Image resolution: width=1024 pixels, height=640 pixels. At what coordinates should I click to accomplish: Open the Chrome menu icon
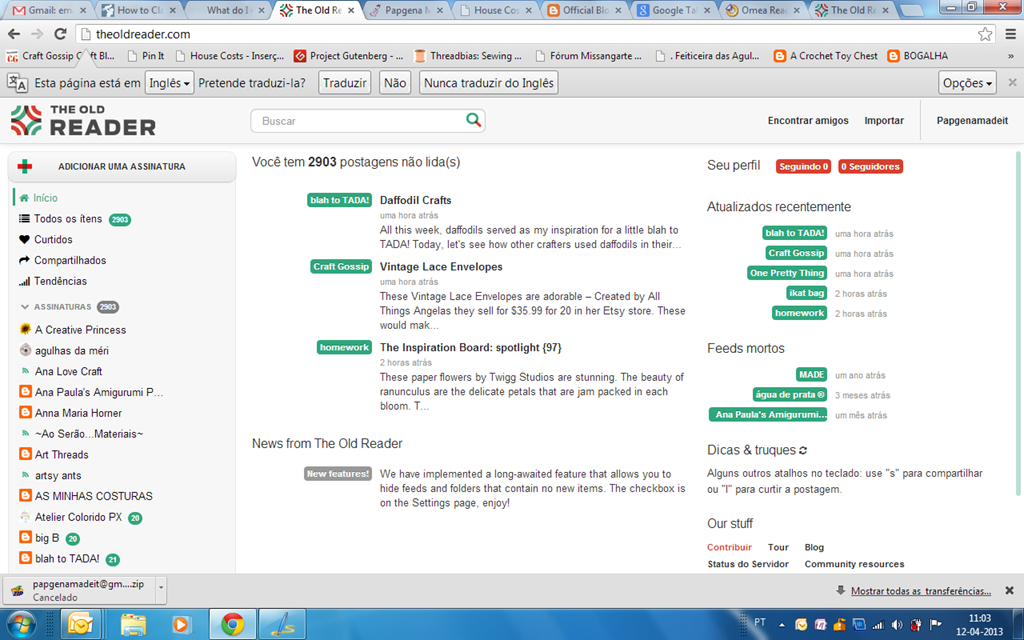pyautogui.click(x=1011, y=34)
